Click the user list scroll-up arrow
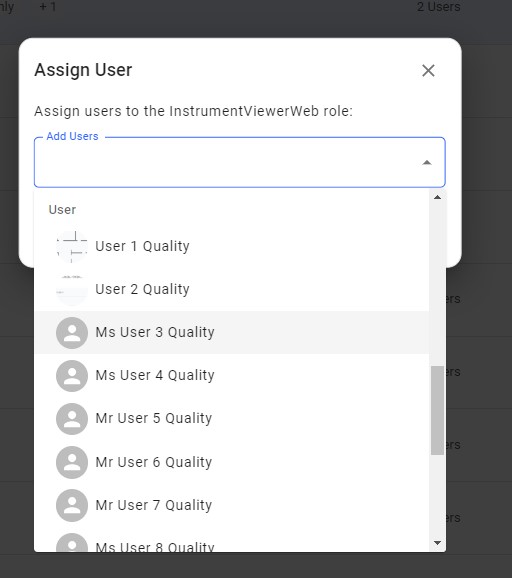The image size is (512, 578). (438, 198)
